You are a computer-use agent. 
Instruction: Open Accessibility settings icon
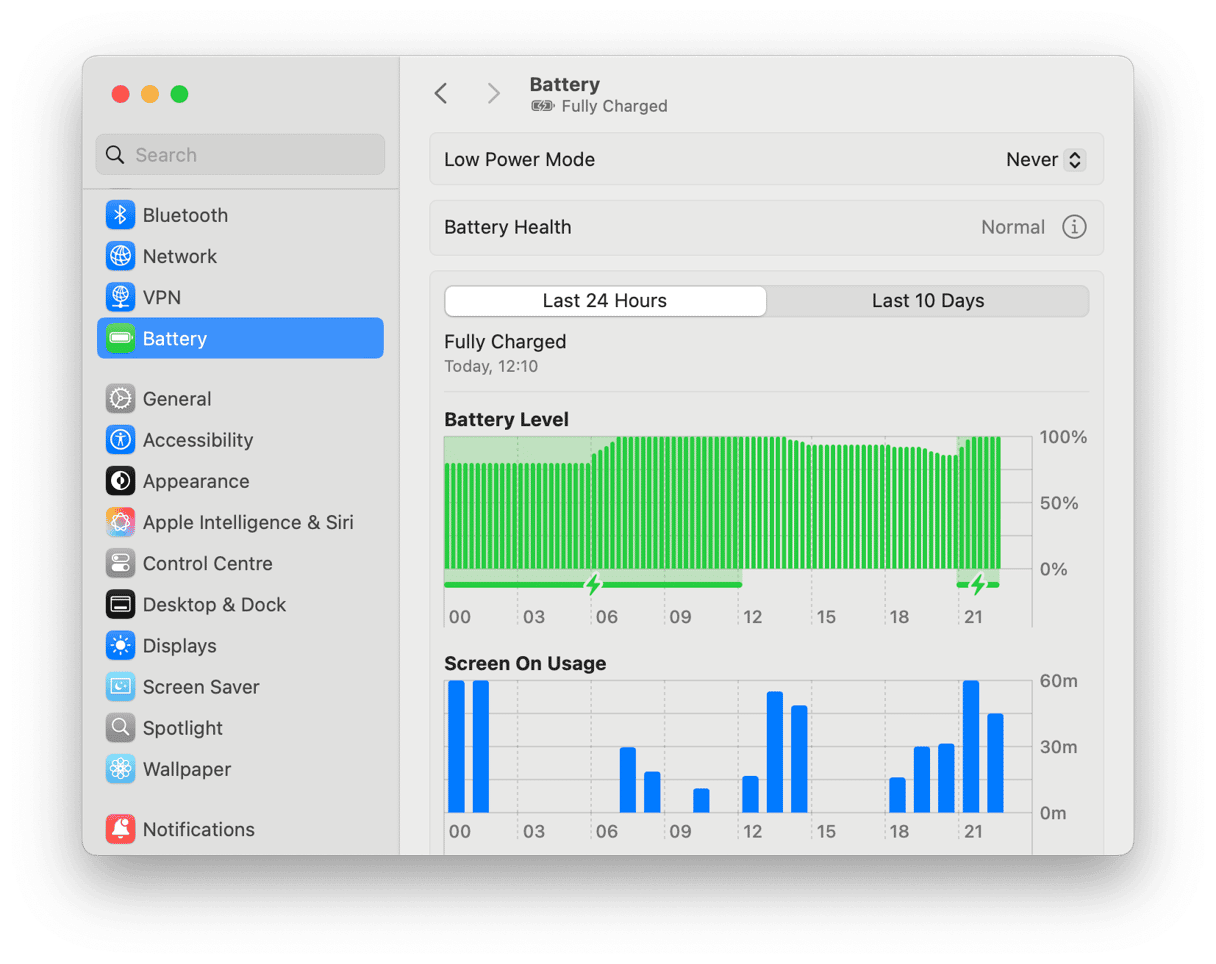(x=121, y=440)
